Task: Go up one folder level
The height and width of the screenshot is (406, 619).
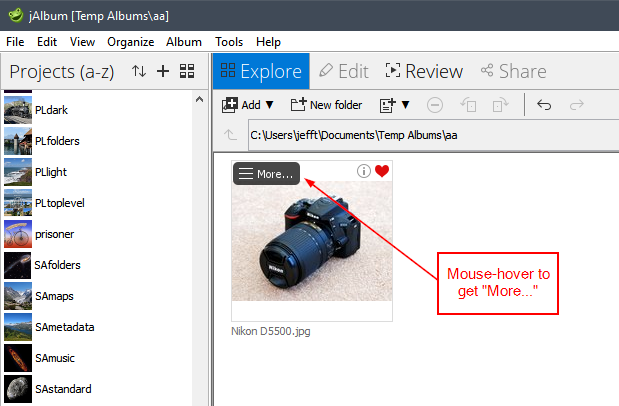Action: [x=230, y=135]
